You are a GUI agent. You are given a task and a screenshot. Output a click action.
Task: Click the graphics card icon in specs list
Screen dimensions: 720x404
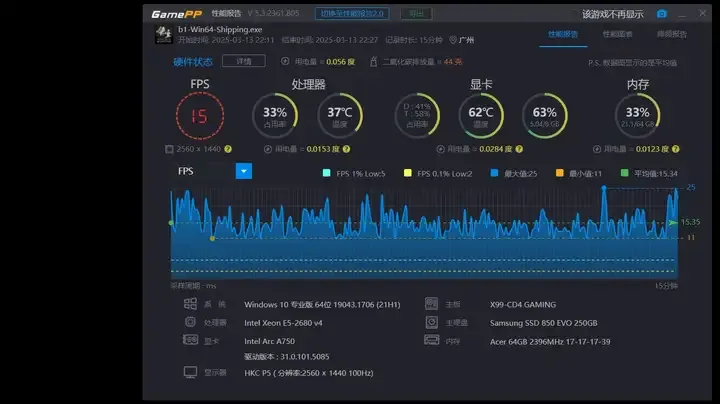coord(190,340)
